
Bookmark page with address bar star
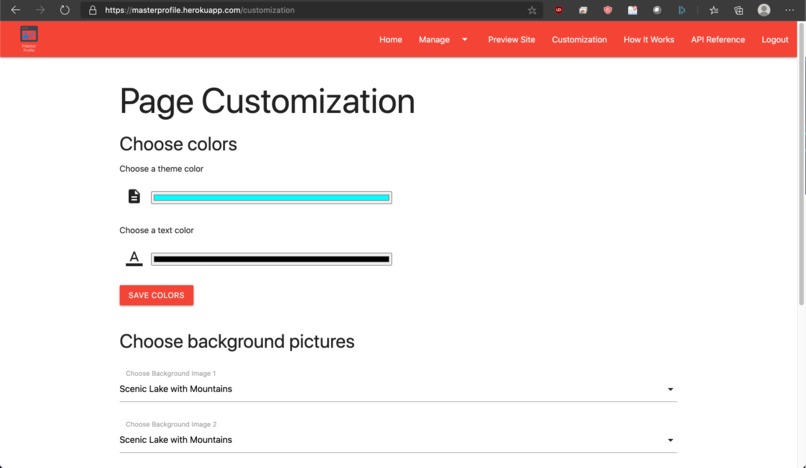pos(532,10)
